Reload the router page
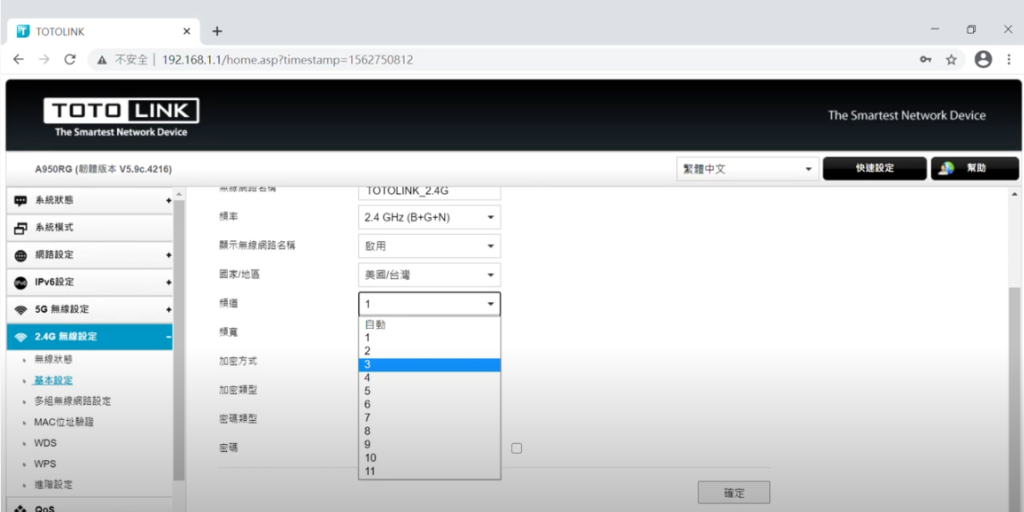Screen dimensions: 1024x512 tap(70, 59)
